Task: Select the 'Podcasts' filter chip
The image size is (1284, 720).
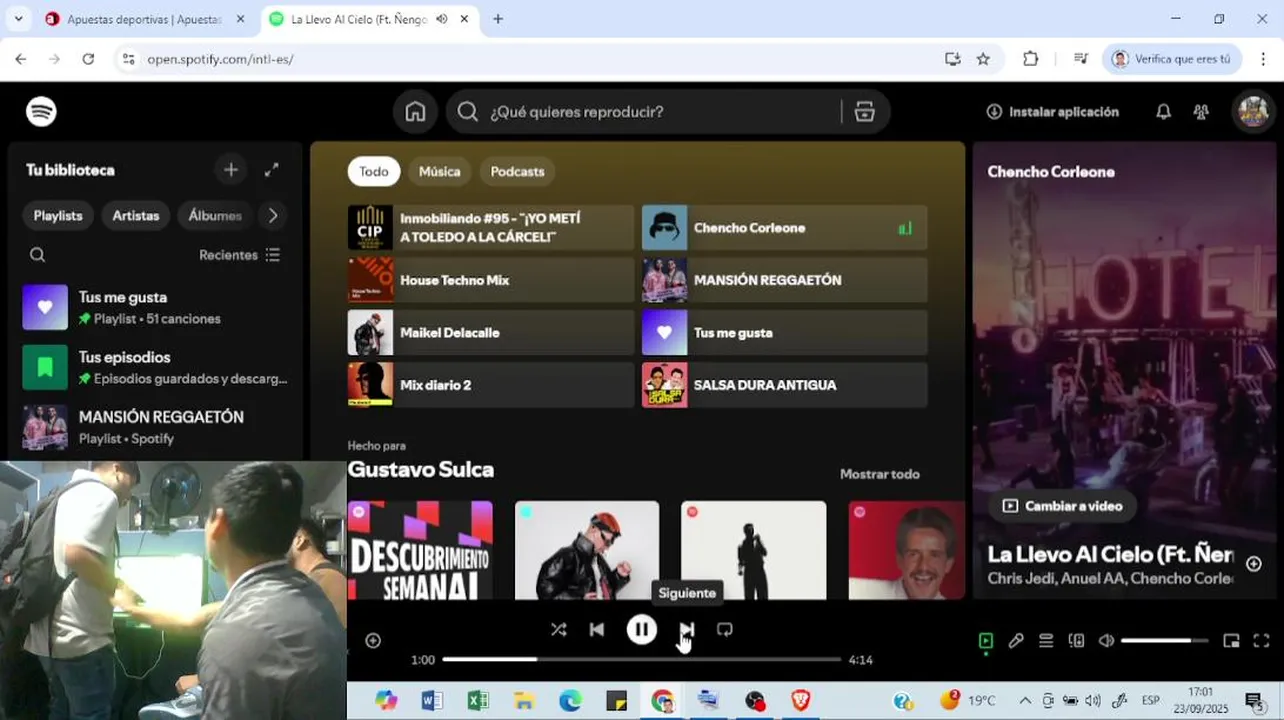Action: pyautogui.click(x=517, y=171)
